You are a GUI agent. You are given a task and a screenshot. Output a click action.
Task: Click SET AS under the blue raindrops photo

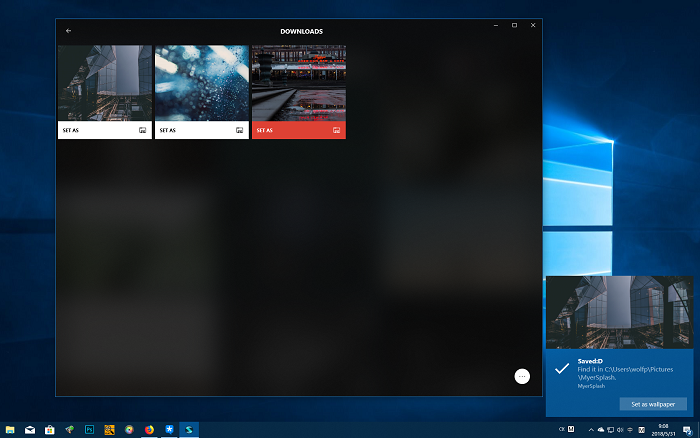point(167,130)
